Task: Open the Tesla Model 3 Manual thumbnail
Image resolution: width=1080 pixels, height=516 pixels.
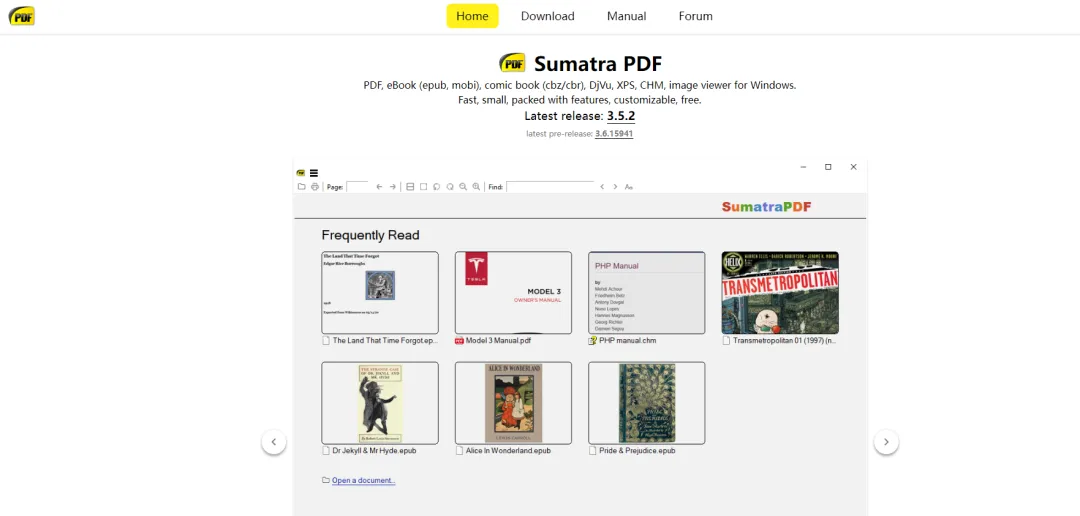Action: [513, 293]
